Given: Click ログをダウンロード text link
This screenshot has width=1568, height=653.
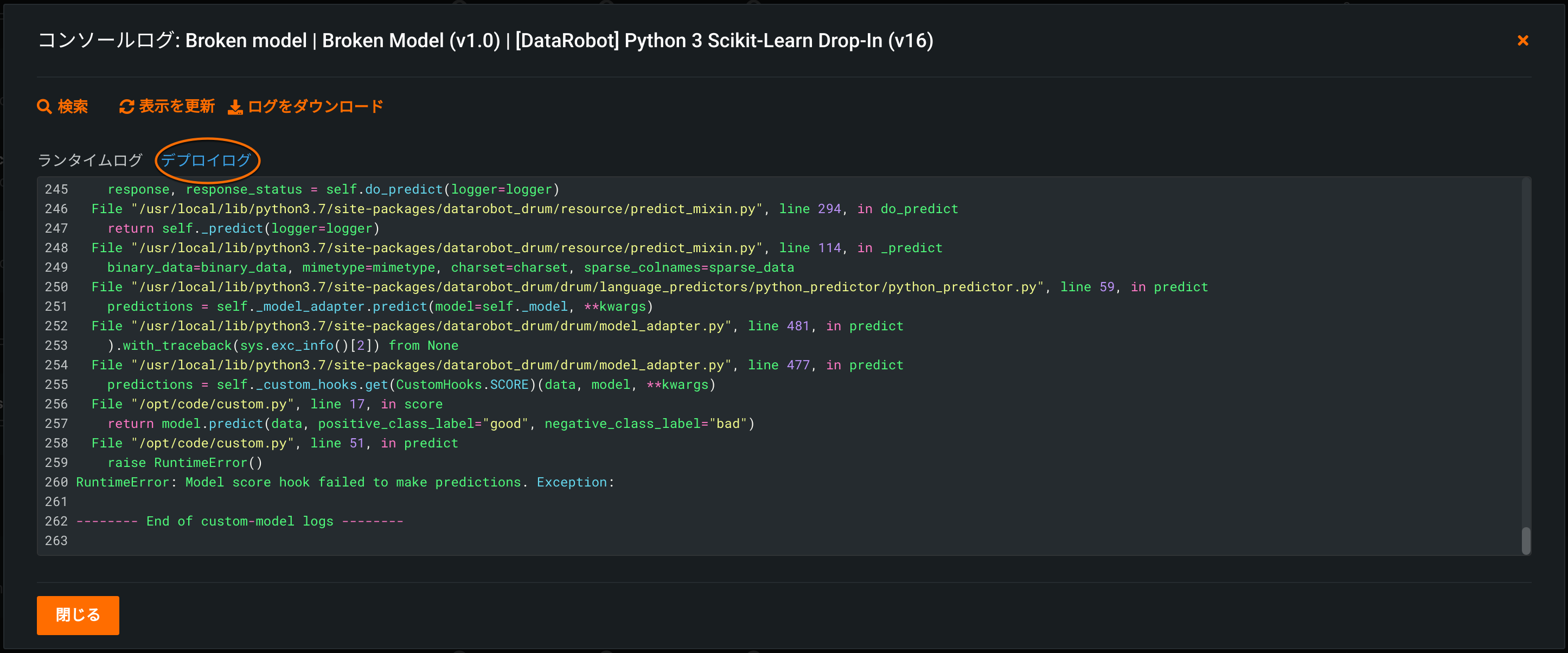Looking at the screenshot, I should 315,106.
